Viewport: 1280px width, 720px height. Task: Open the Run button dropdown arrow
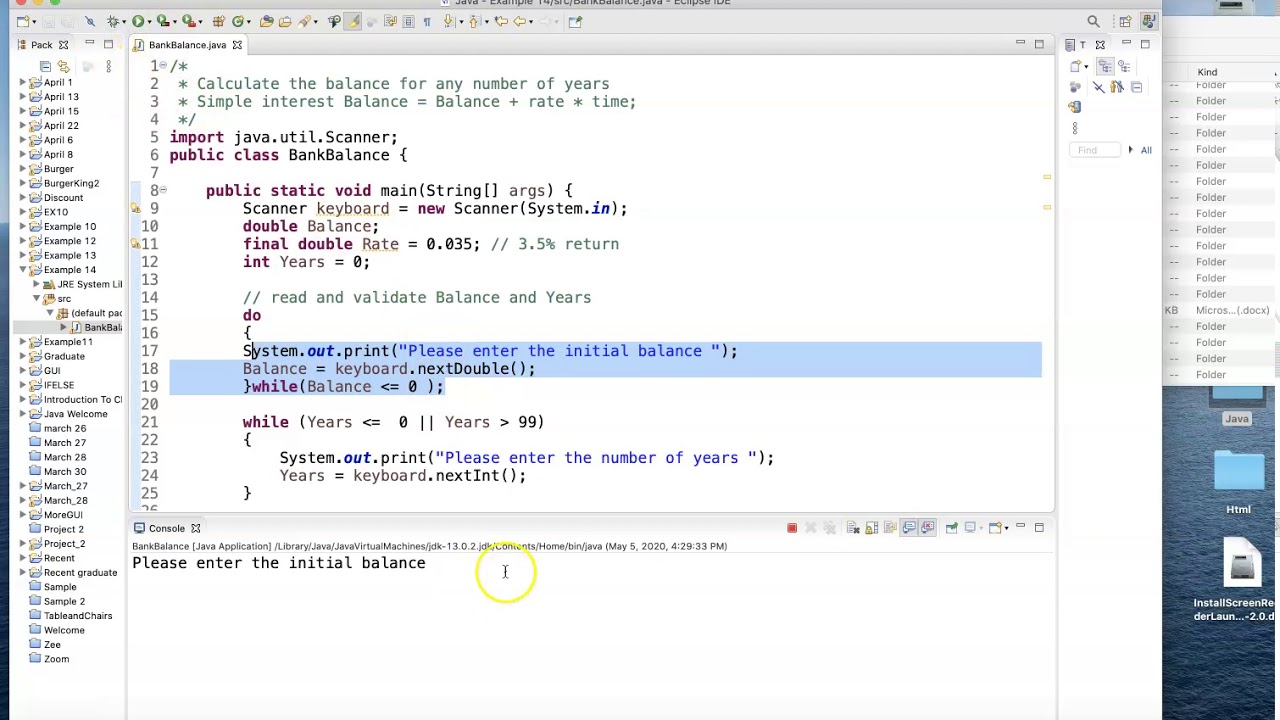click(x=149, y=22)
